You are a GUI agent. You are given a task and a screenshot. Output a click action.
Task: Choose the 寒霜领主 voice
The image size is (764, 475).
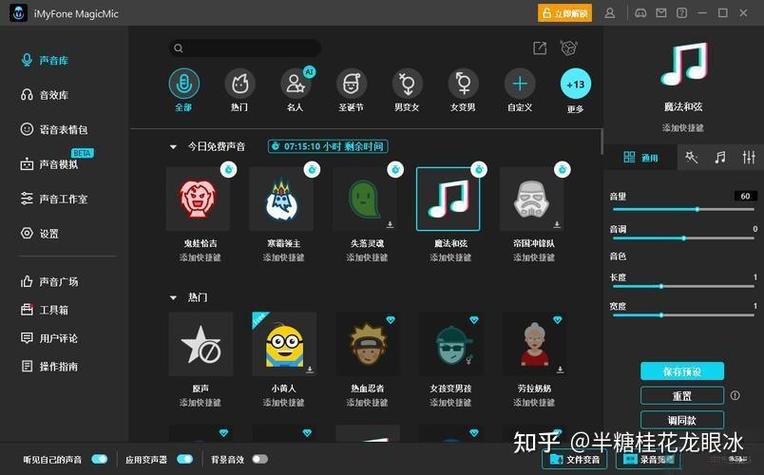[x=282, y=199]
